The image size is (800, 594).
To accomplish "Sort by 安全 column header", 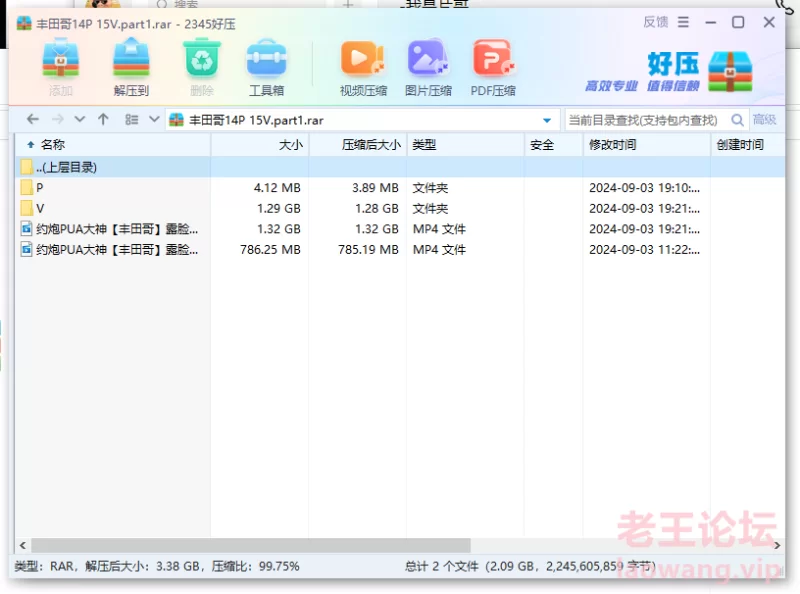I will pyautogui.click(x=554, y=144).
